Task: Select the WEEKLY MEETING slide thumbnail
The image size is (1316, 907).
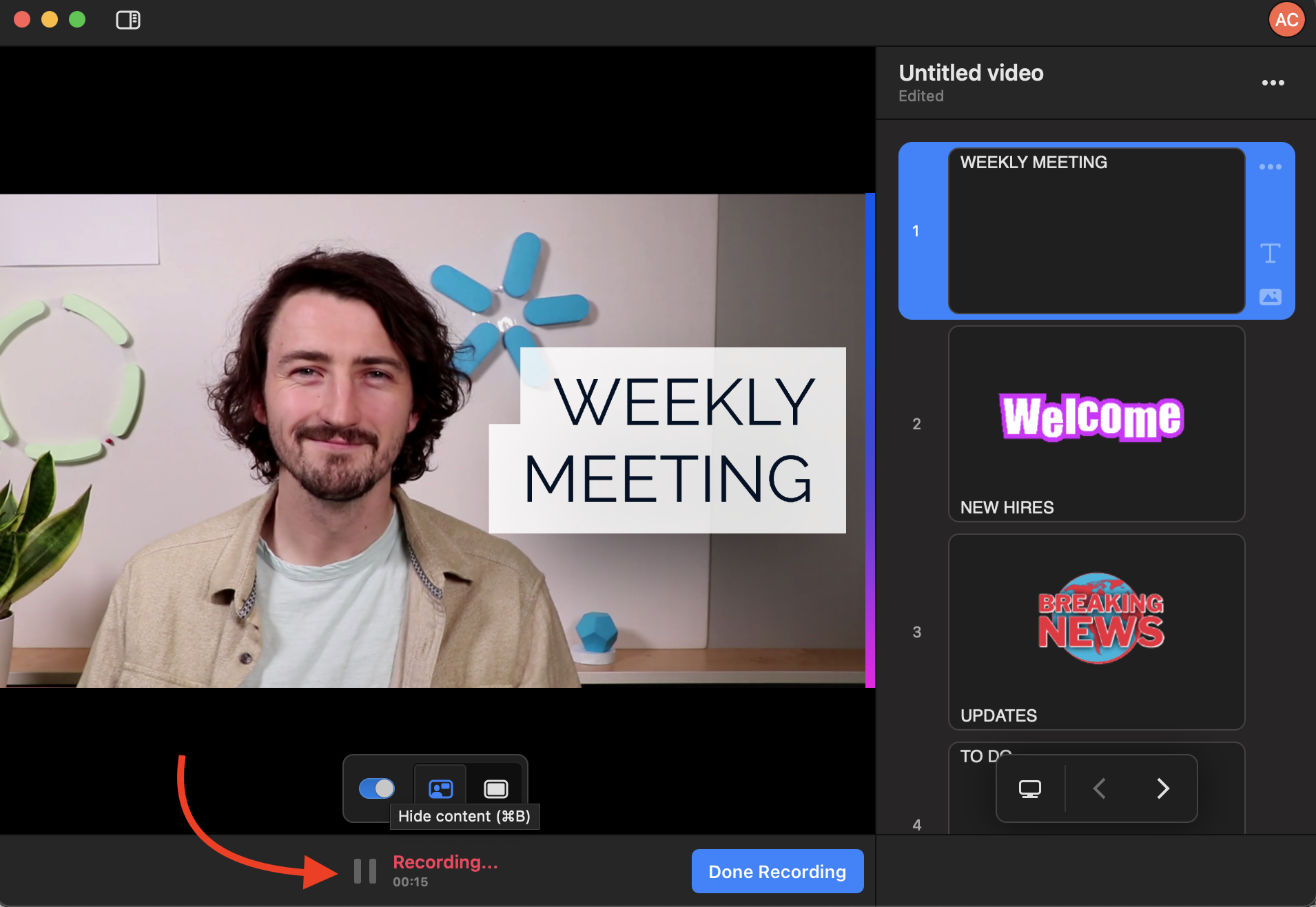Action: (1096, 231)
